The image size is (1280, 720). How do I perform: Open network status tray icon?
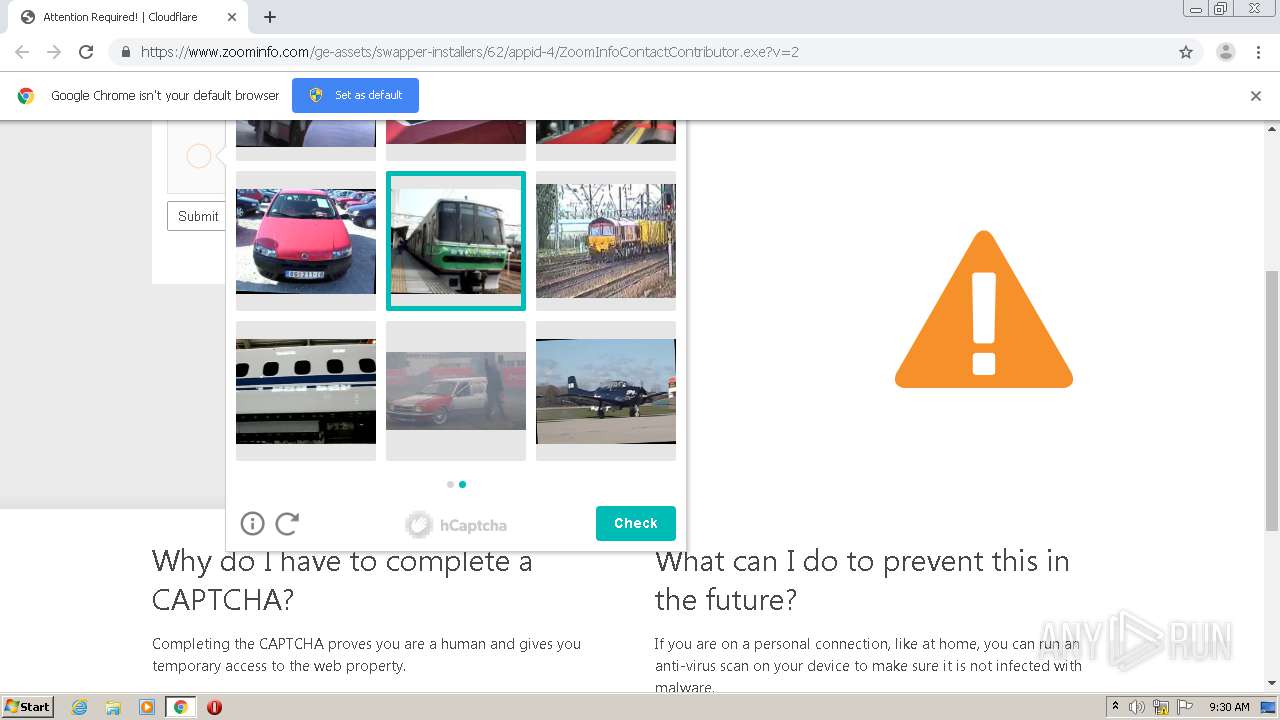(1161, 707)
